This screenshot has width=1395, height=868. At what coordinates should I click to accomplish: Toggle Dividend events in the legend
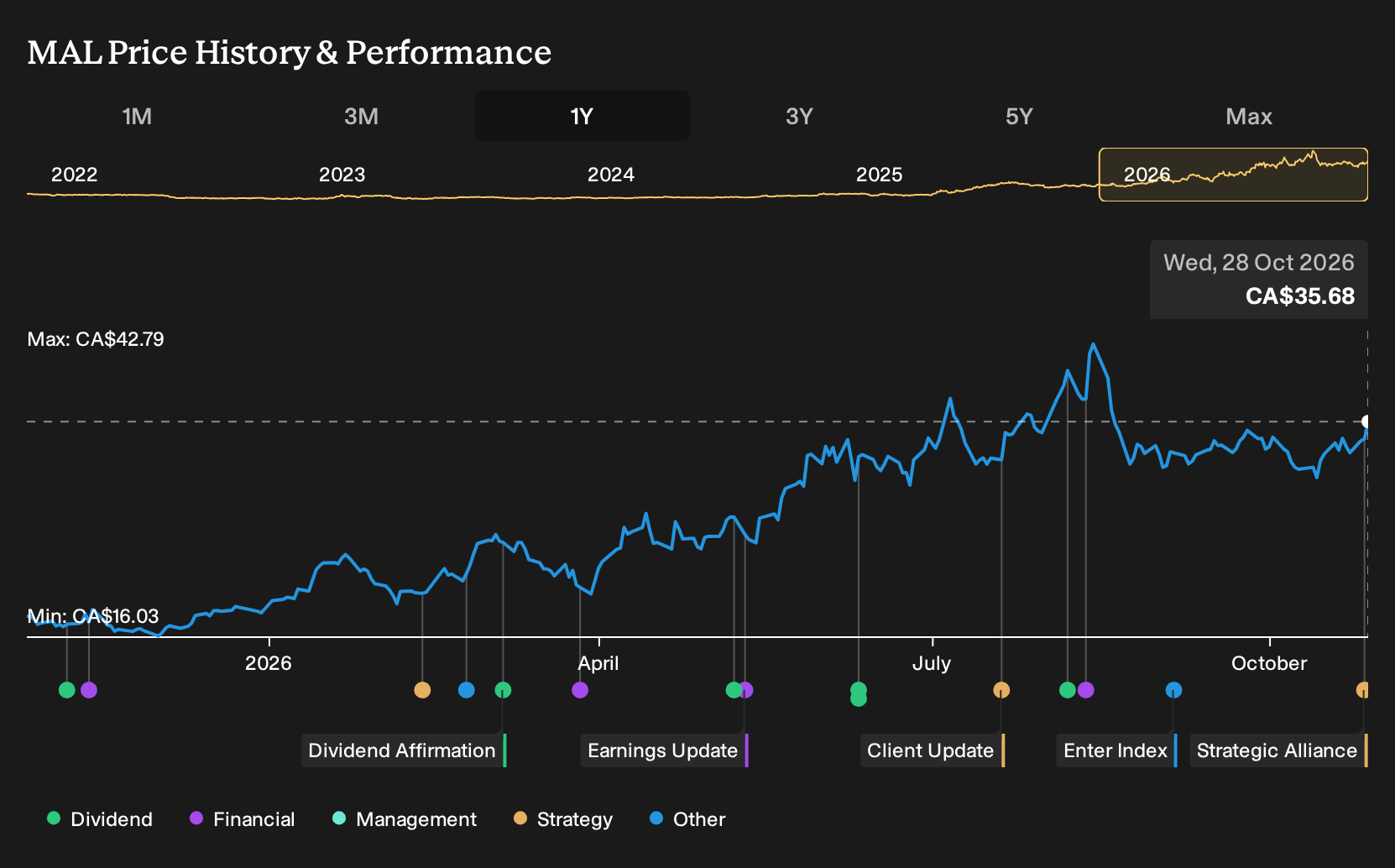click(x=100, y=819)
